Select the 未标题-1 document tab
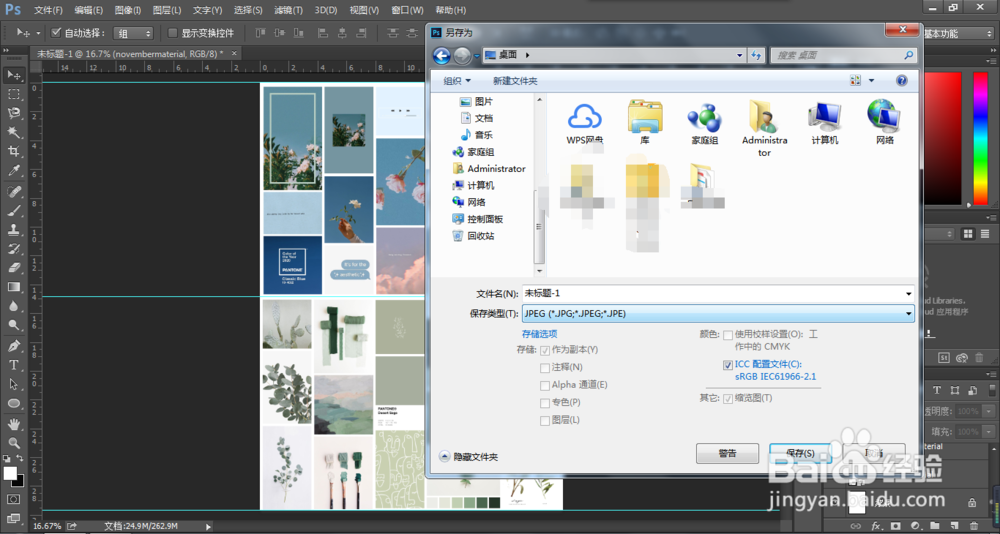 coord(130,54)
